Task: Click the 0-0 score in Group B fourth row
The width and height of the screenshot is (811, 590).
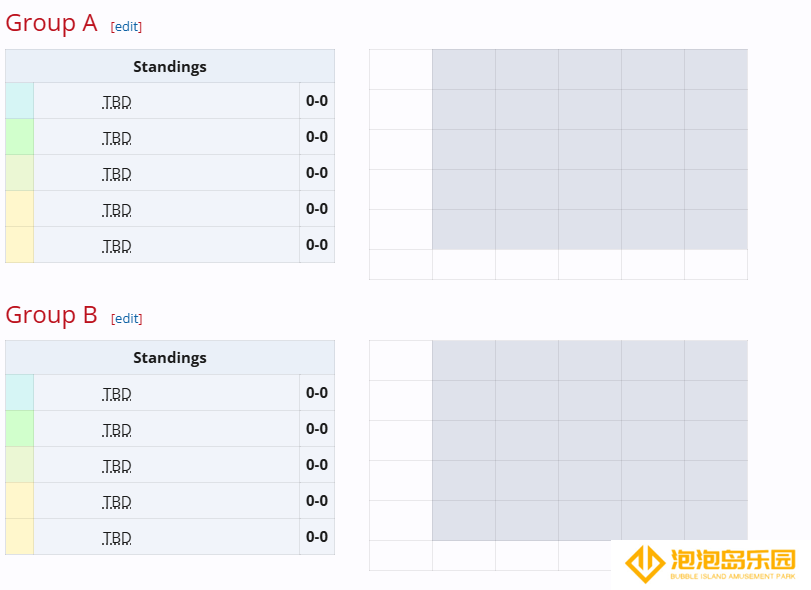Action: coord(317,501)
